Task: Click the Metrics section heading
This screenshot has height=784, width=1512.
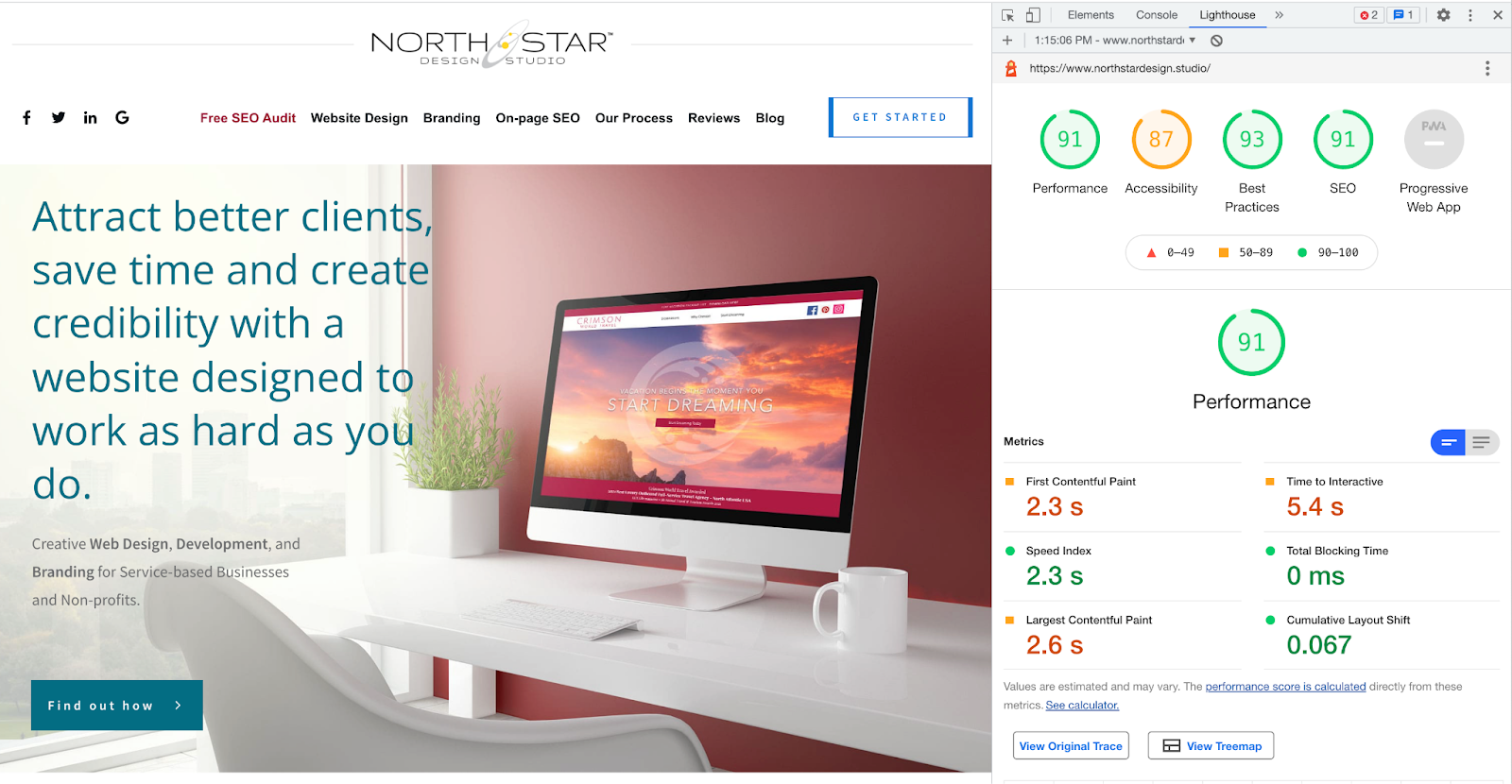Action: tap(1023, 442)
